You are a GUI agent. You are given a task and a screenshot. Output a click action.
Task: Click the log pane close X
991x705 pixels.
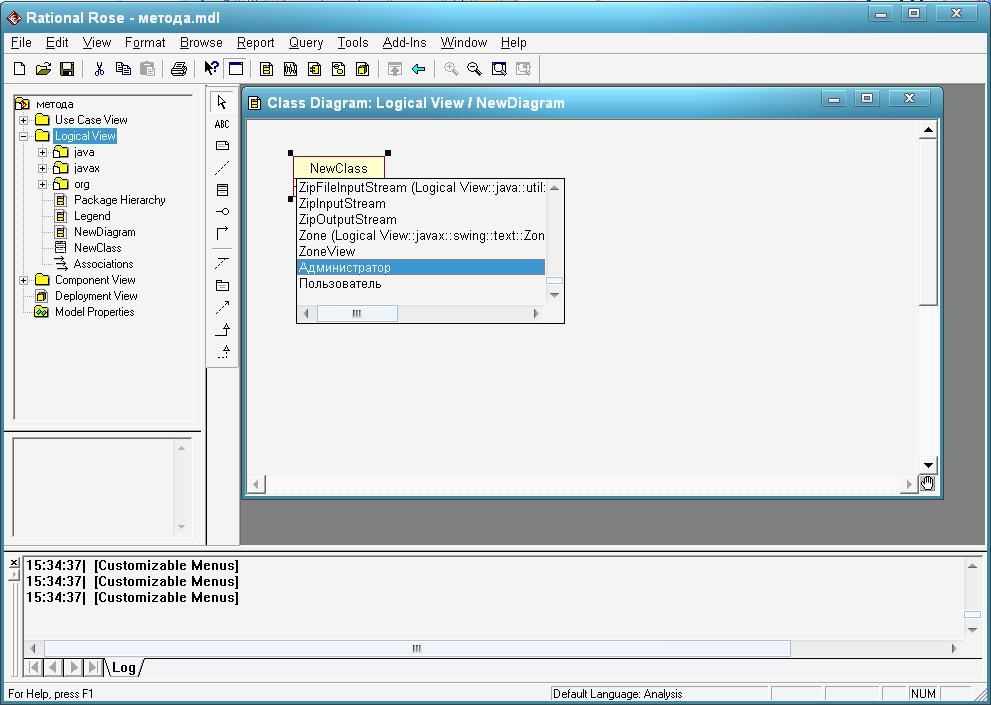click(14, 562)
